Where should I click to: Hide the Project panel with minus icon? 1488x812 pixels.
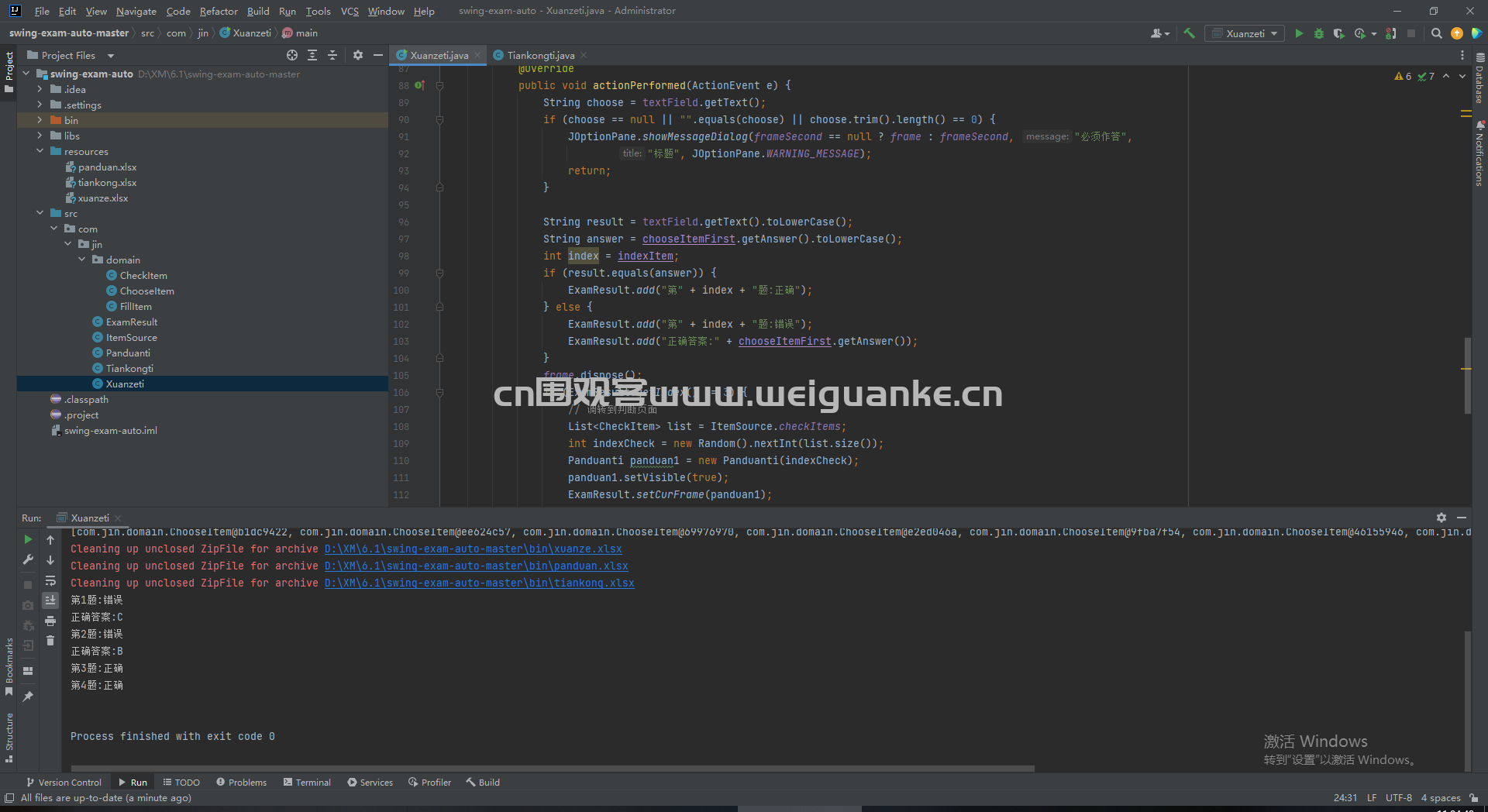point(378,55)
